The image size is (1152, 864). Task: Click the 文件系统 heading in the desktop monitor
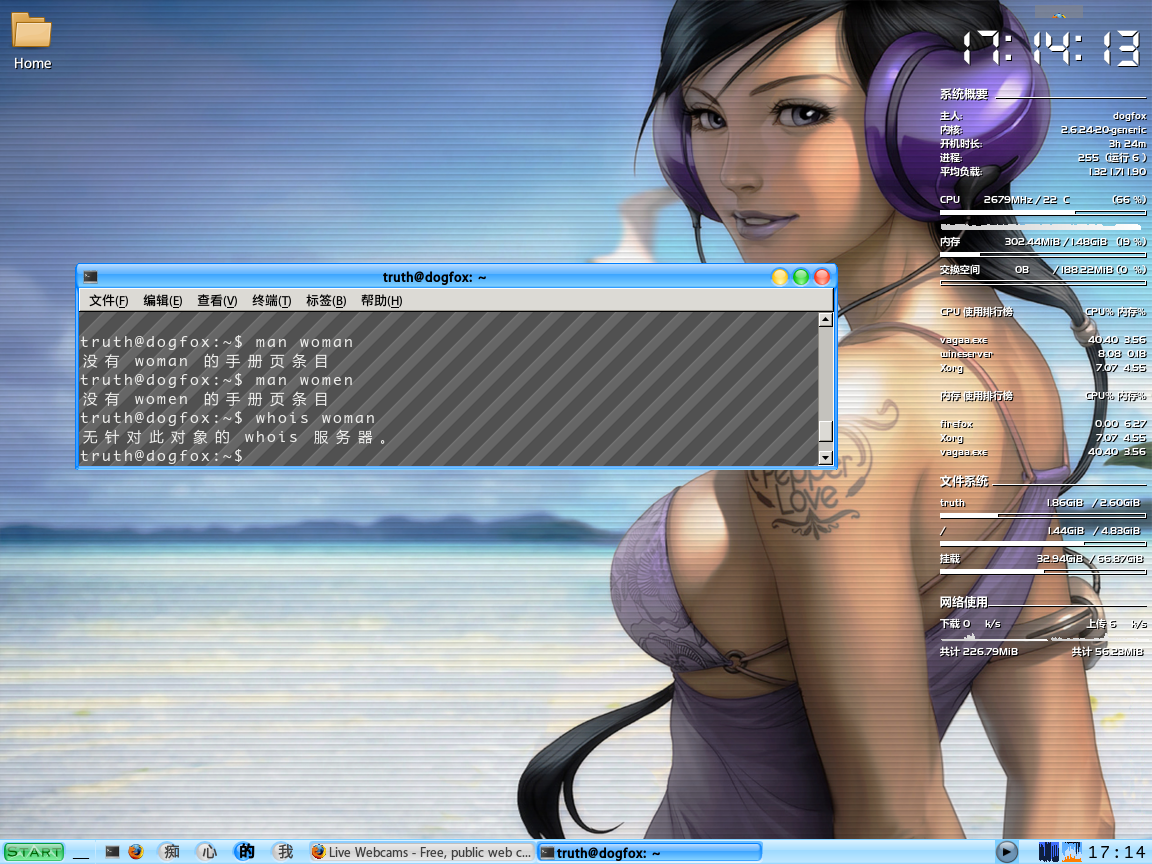pyautogui.click(x=963, y=481)
